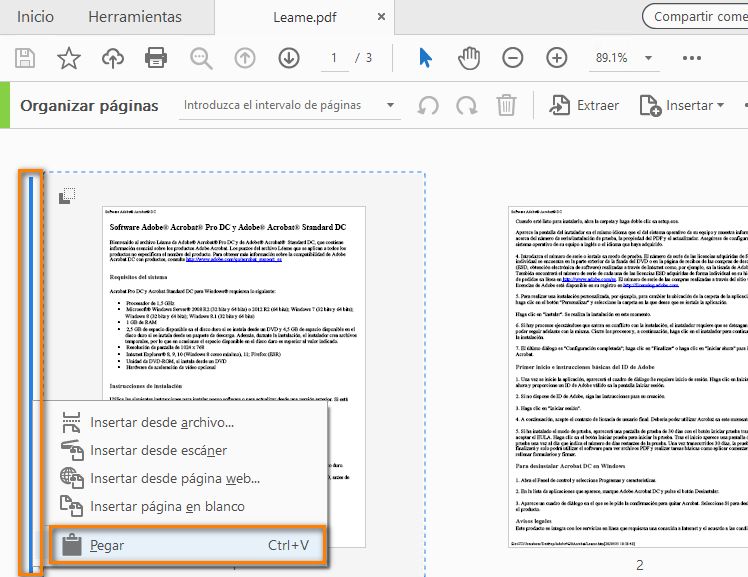Open more tools via the three-dots icon
The width and height of the screenshot is (748, 577).
[692, 58]
